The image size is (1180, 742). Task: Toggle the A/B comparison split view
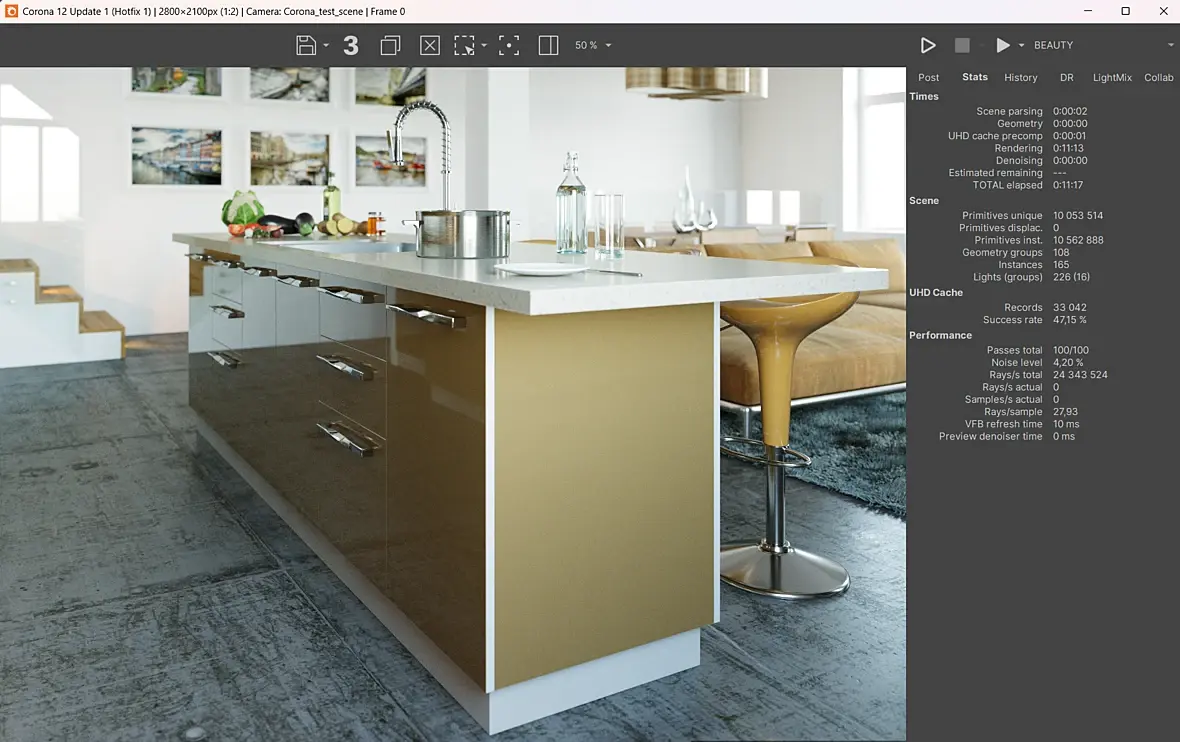[x=548, y=45]
